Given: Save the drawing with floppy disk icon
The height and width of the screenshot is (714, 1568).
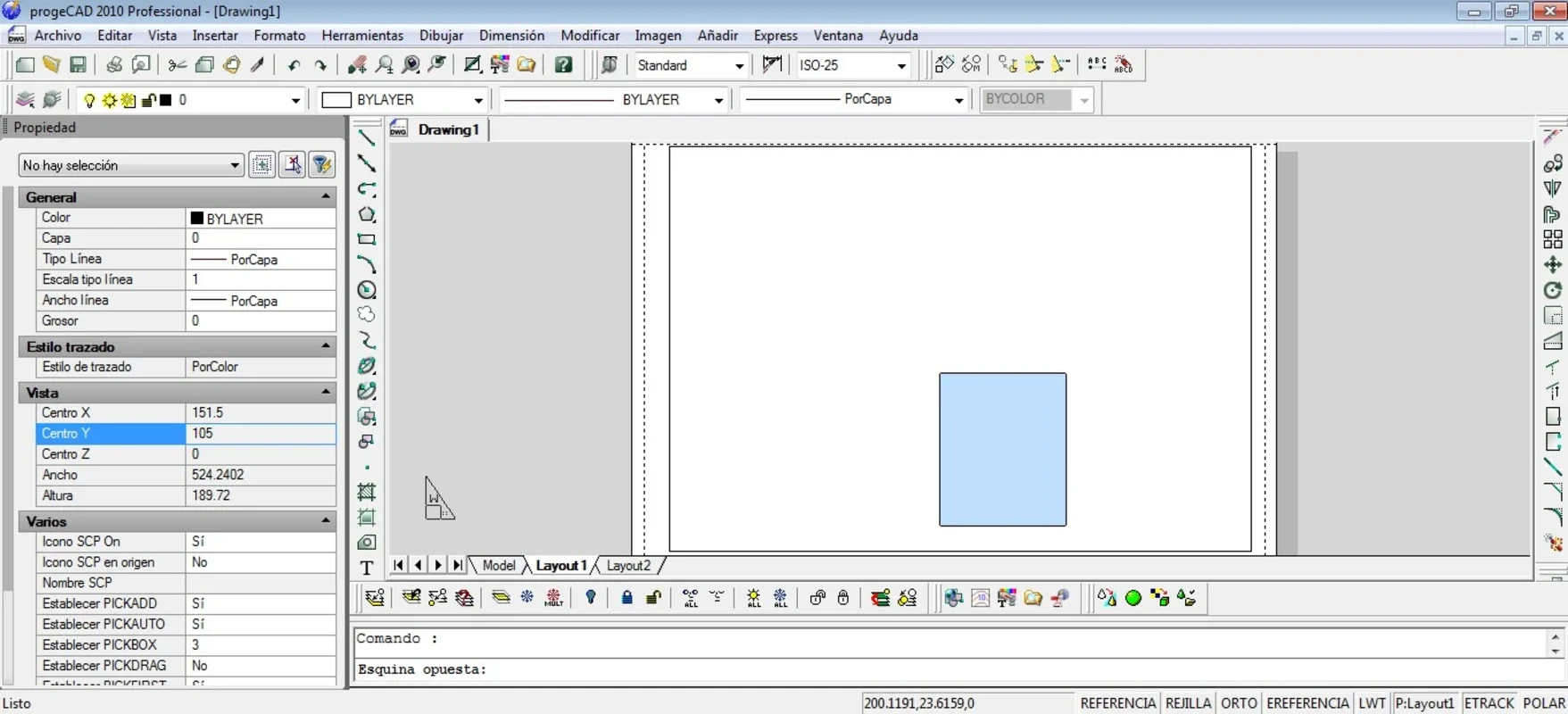Looking at the screenshot, I should pos(79,65).
